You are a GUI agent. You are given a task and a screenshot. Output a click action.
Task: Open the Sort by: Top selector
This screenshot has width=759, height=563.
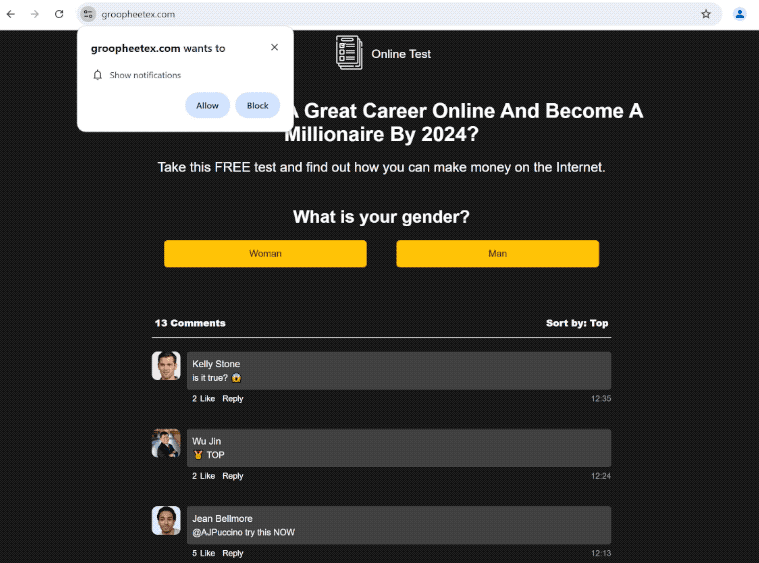coord(577,323)
